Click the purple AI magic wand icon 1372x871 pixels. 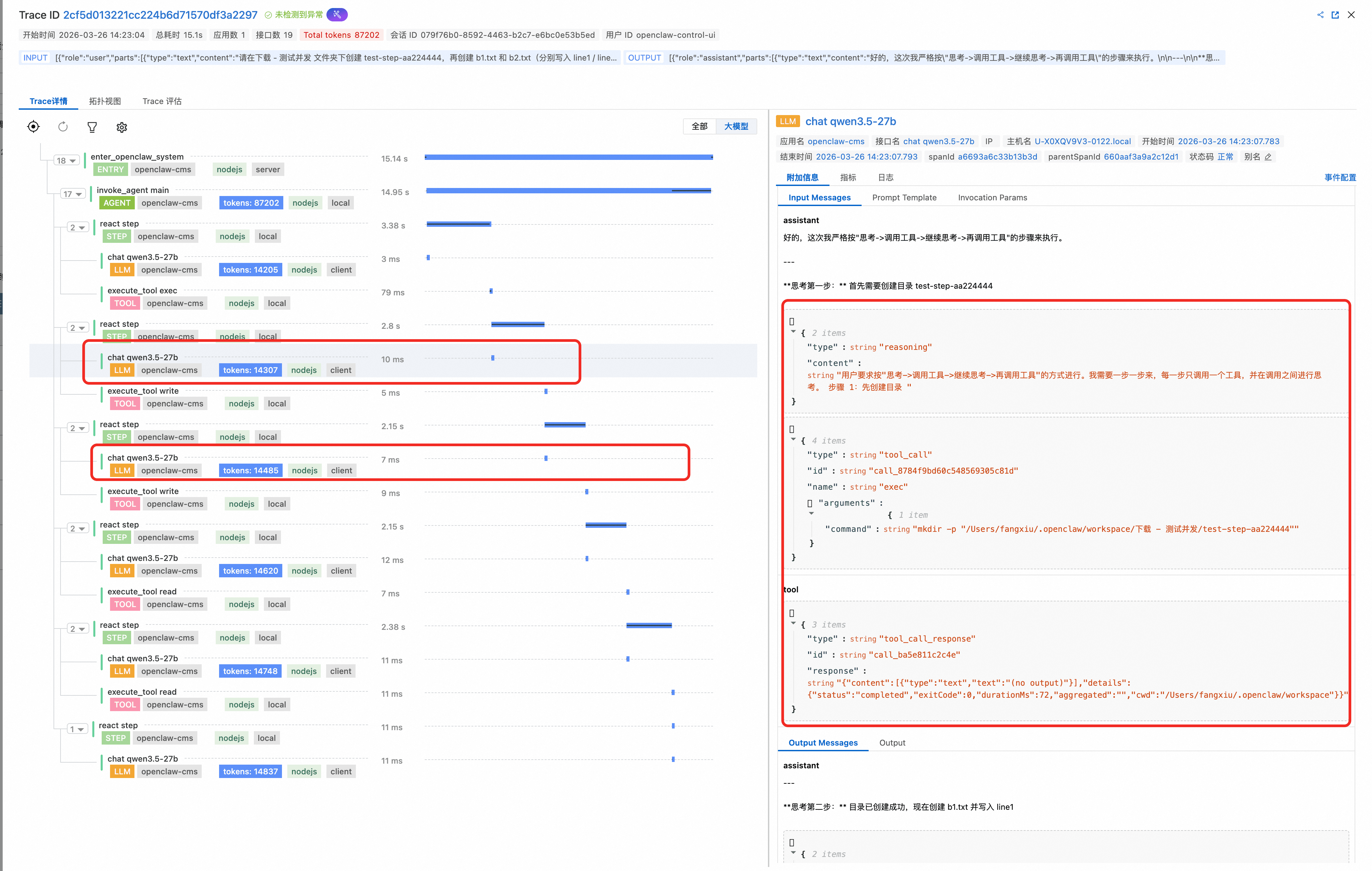(x=337, y=15)
